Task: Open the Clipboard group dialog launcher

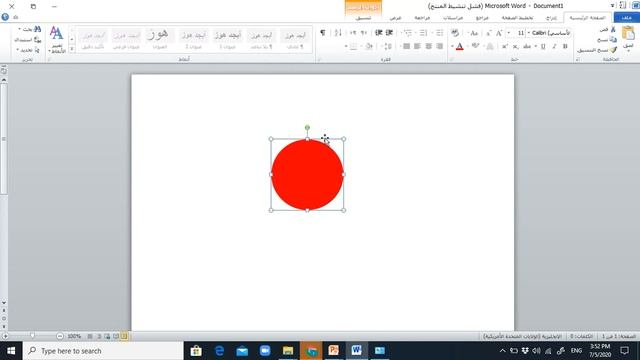Action: (578, 60)
